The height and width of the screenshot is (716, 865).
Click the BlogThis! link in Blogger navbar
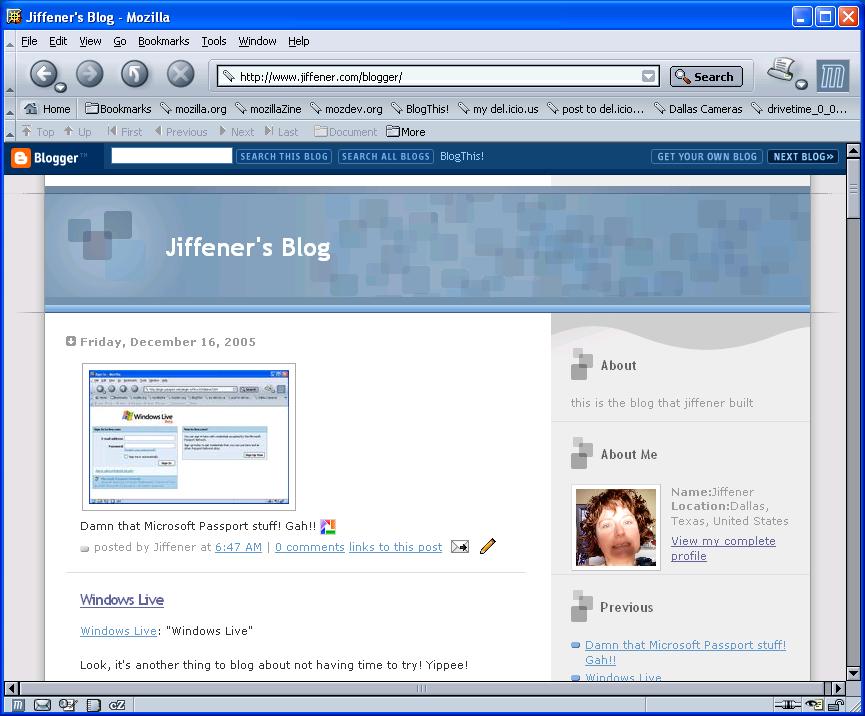462,156
